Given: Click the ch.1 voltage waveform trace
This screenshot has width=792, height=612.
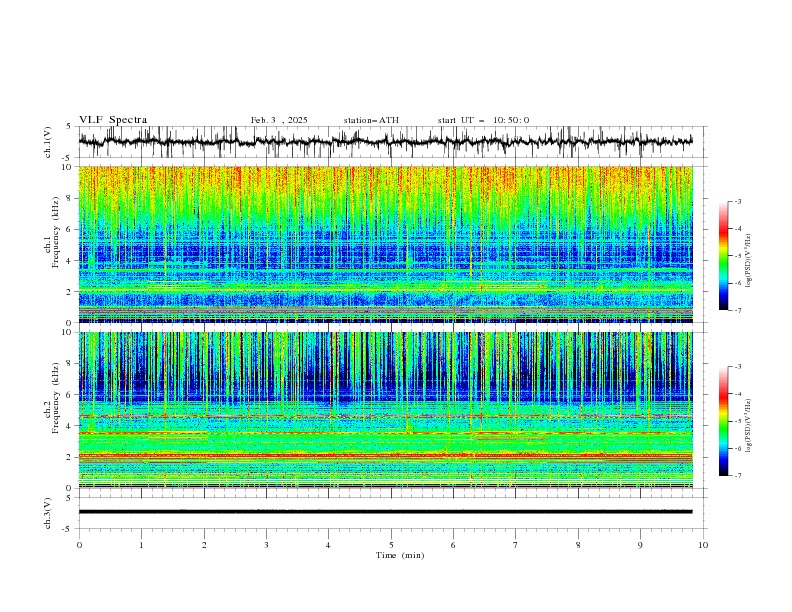Looking at the screenshot, I should [x=385, y=142].
